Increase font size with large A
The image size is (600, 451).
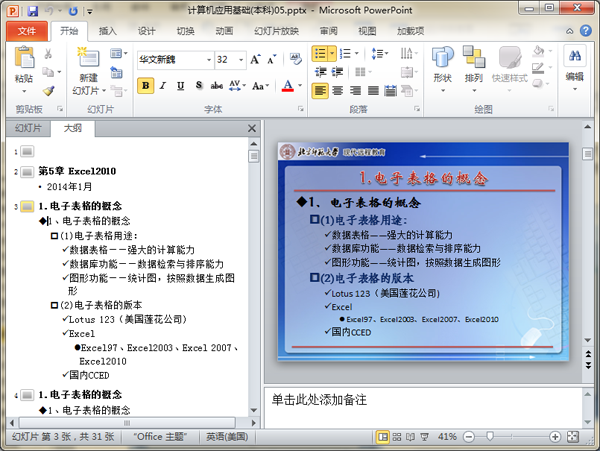[x=255, y=60]
